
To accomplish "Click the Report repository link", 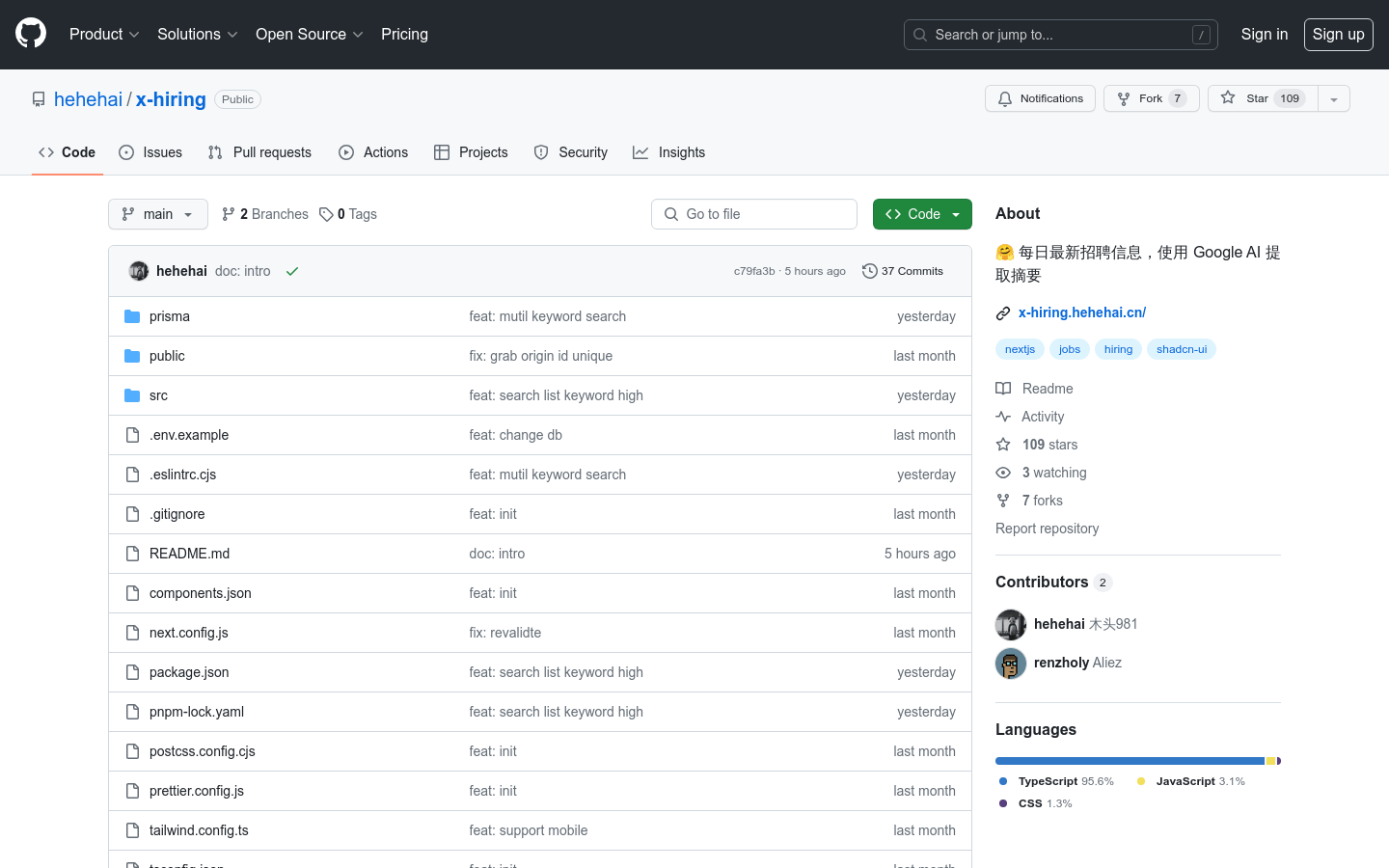I will pyautogui.click(x=1047, y=529).
